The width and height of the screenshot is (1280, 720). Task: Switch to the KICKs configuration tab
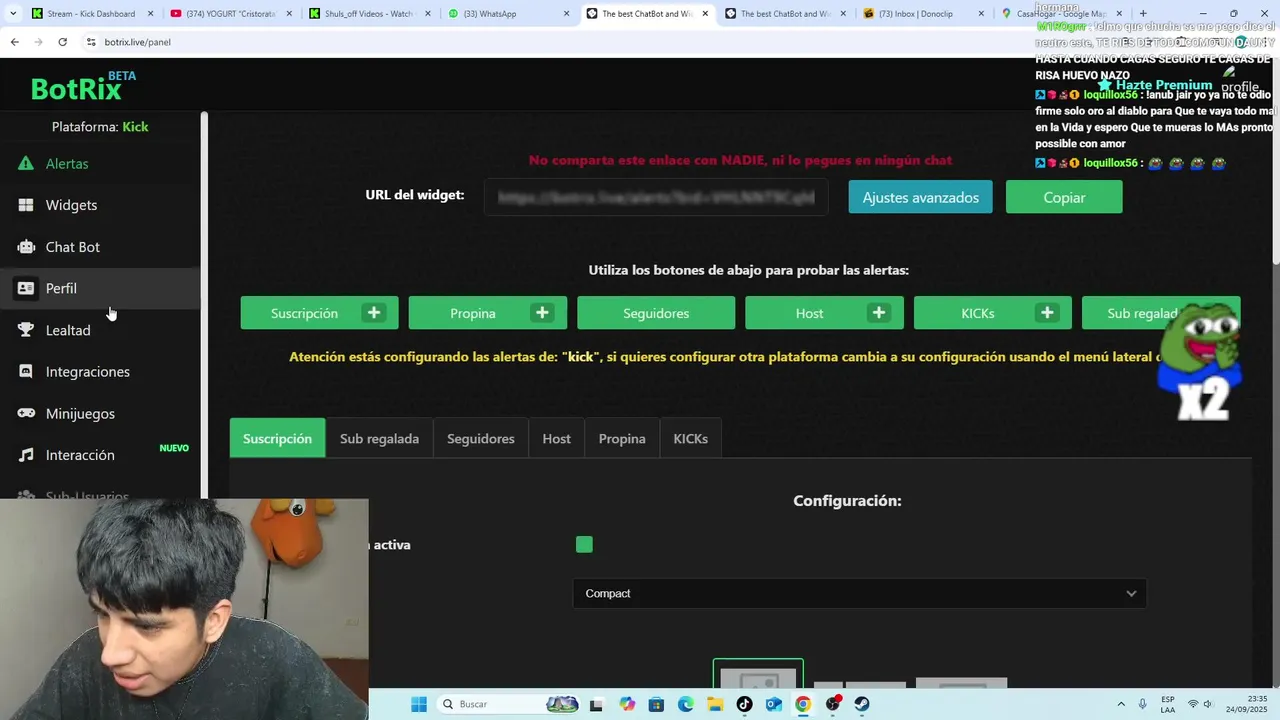[690, 438]
